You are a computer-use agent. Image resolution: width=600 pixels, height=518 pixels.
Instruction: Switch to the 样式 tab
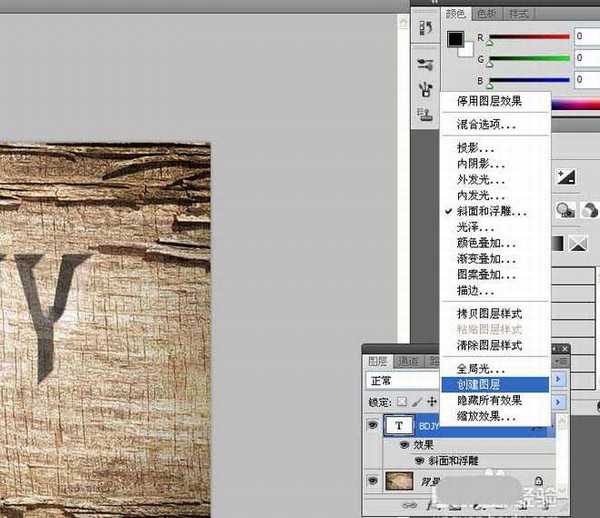point(519,14)
